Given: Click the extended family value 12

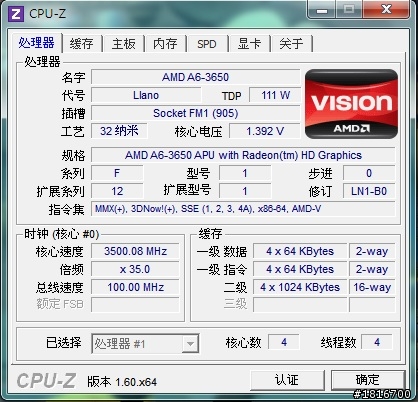Looking at the screenshot, I should [x=117, y=191].
